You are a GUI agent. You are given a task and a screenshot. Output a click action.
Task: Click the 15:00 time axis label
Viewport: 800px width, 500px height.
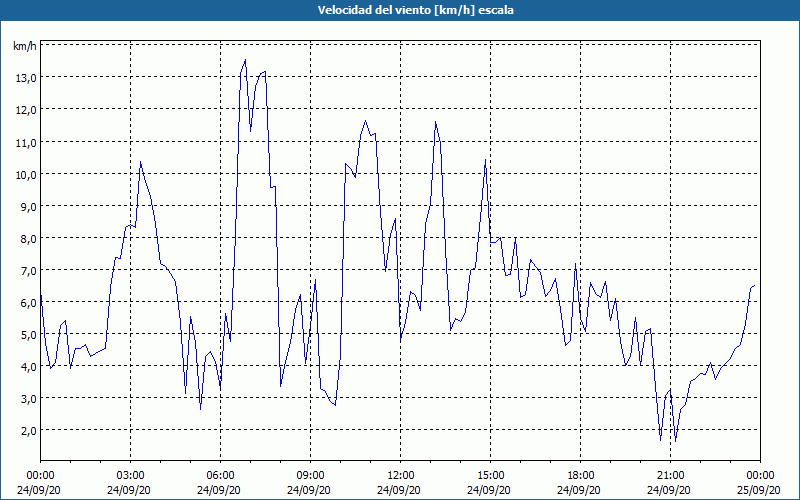click(490, 476)
